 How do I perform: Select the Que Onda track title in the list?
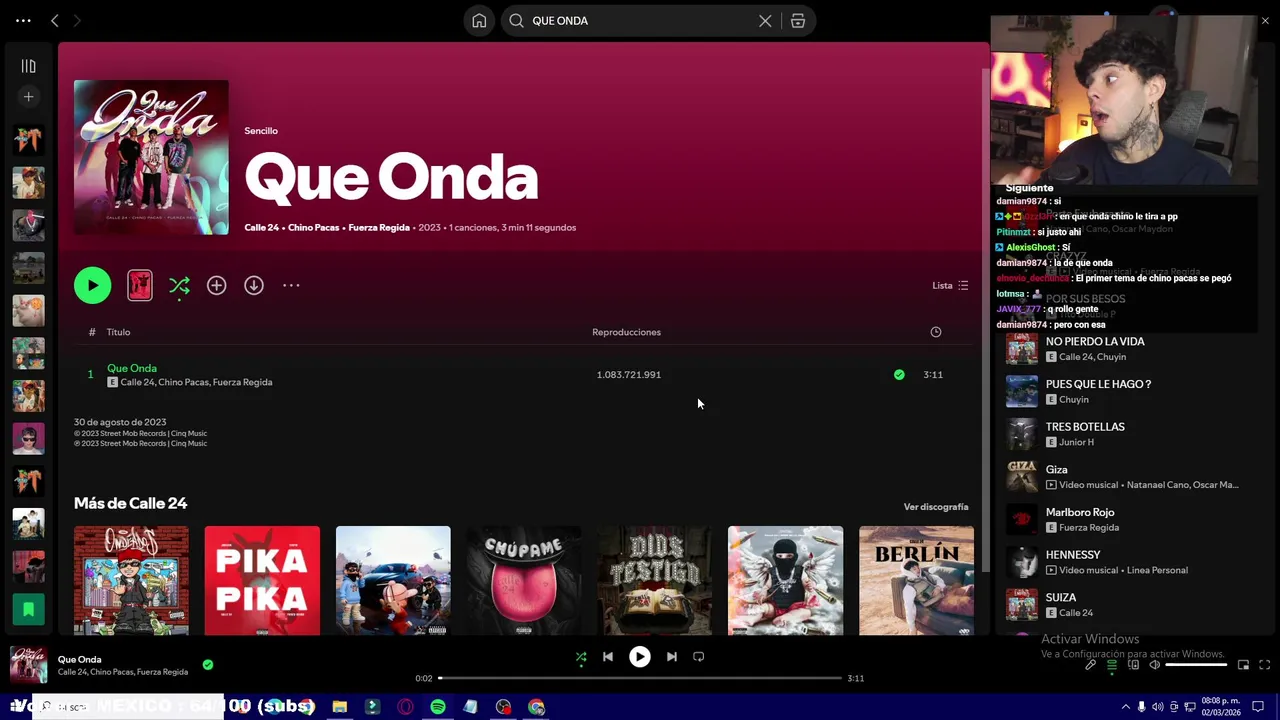pos(132,368)
